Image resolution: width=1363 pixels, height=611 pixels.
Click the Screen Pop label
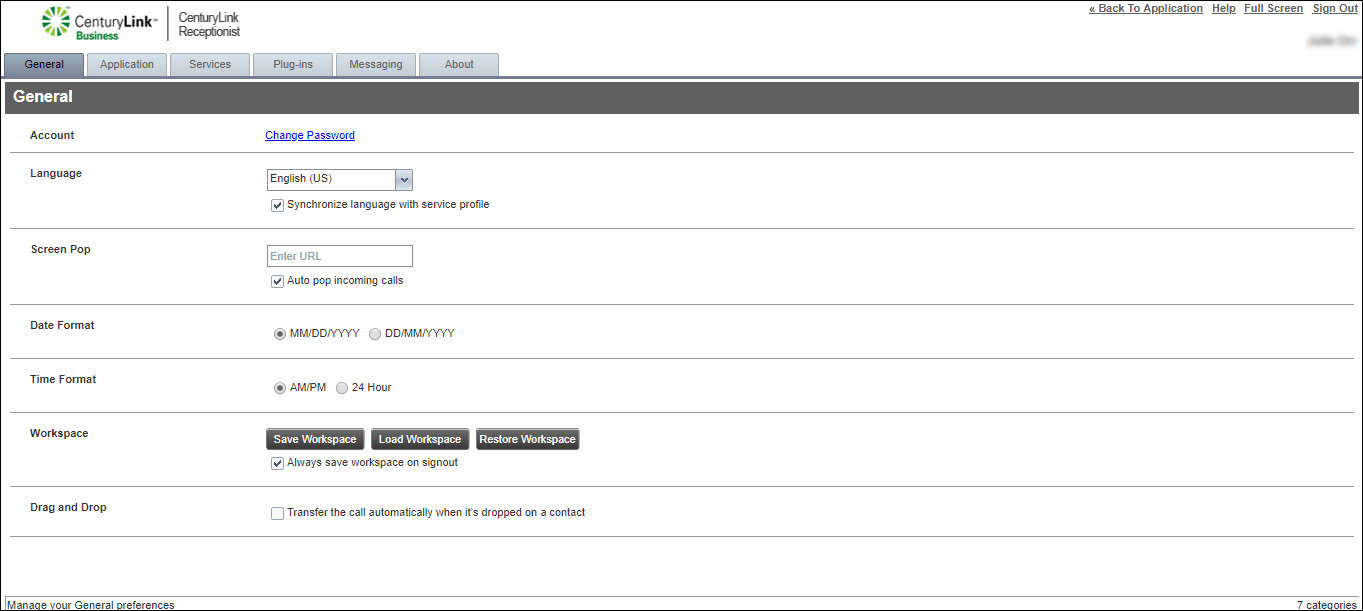coord(61,249)
